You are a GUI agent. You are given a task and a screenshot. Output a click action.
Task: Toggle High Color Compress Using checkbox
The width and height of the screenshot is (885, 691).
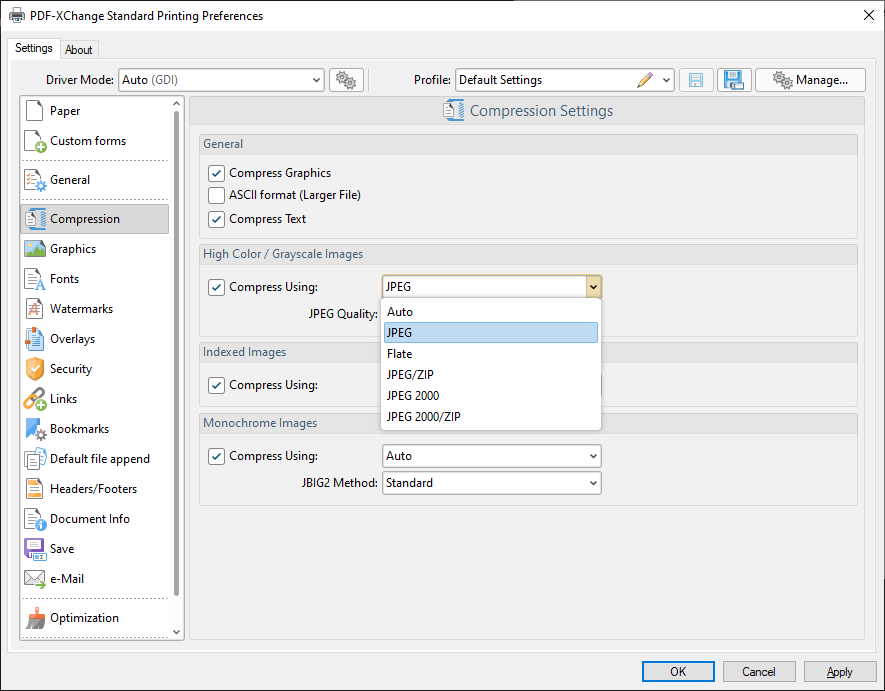(x=216, y=287)
